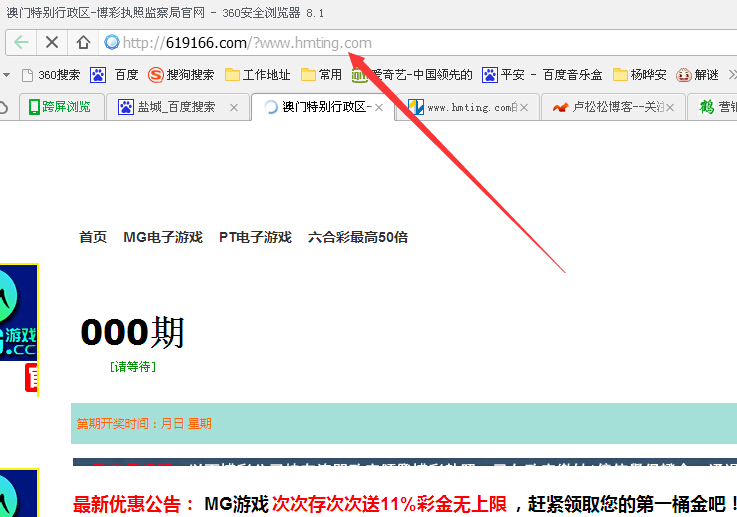This screenshot has width=737, height=517.
Task: Open the 搜狗搜索 bookmark
Action: coord(181,75)
